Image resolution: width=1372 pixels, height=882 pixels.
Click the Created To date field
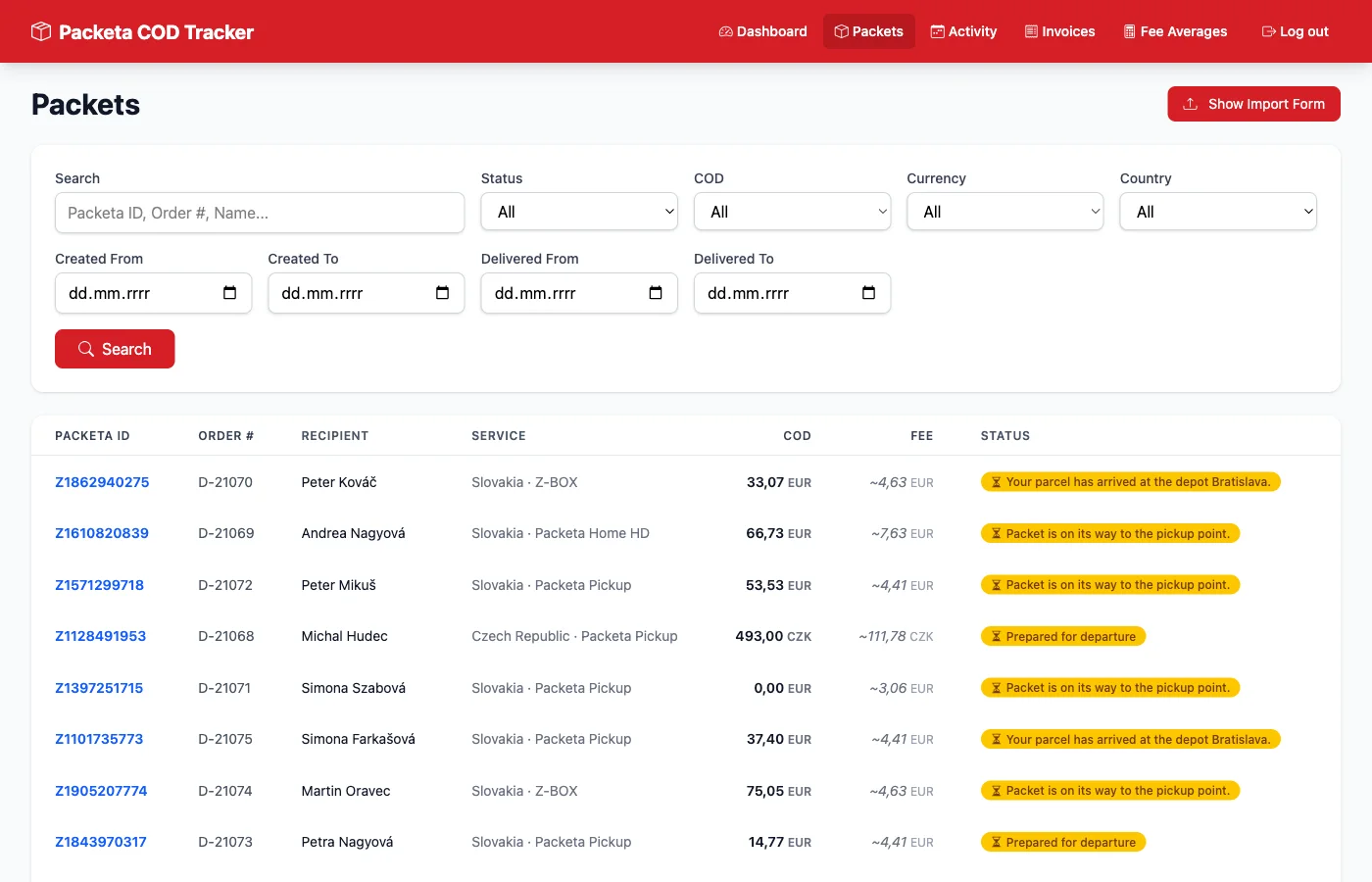coord(366,293)
